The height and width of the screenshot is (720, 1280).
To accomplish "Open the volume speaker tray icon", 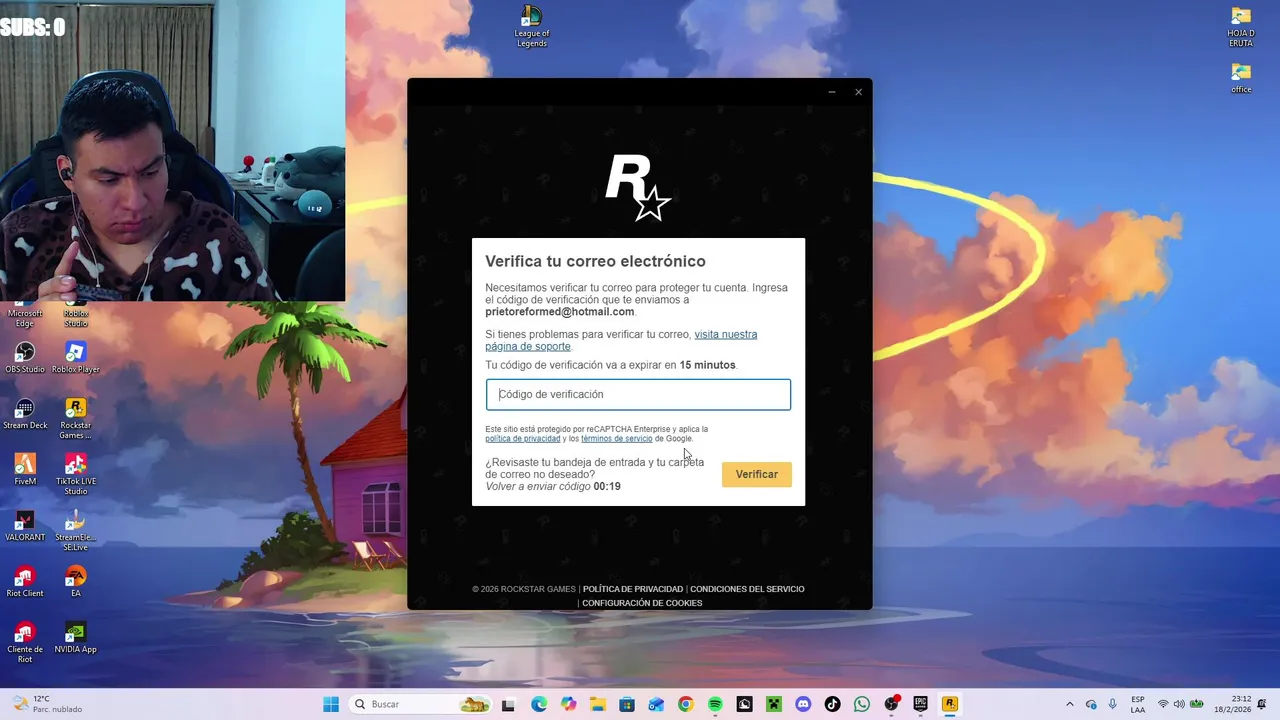I will pyautogui.click(x=1179, y=704).
